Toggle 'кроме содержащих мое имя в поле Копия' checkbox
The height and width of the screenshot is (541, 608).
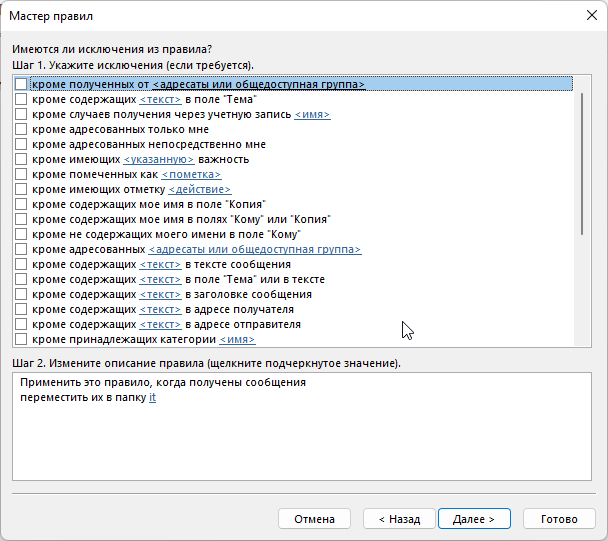tap(21, 204)
